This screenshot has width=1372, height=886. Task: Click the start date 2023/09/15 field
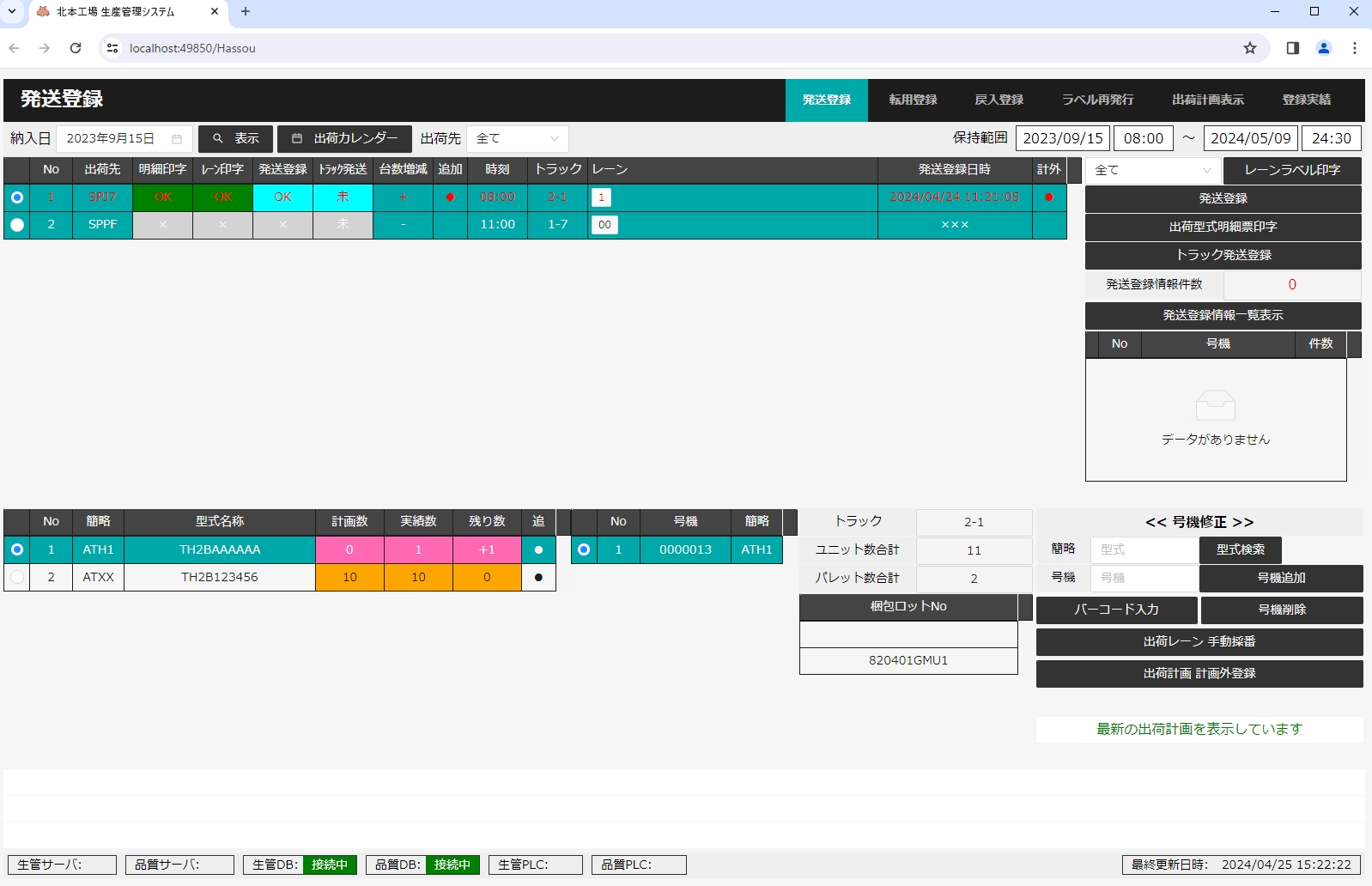pyautogui.click(x=1063, y=139)
